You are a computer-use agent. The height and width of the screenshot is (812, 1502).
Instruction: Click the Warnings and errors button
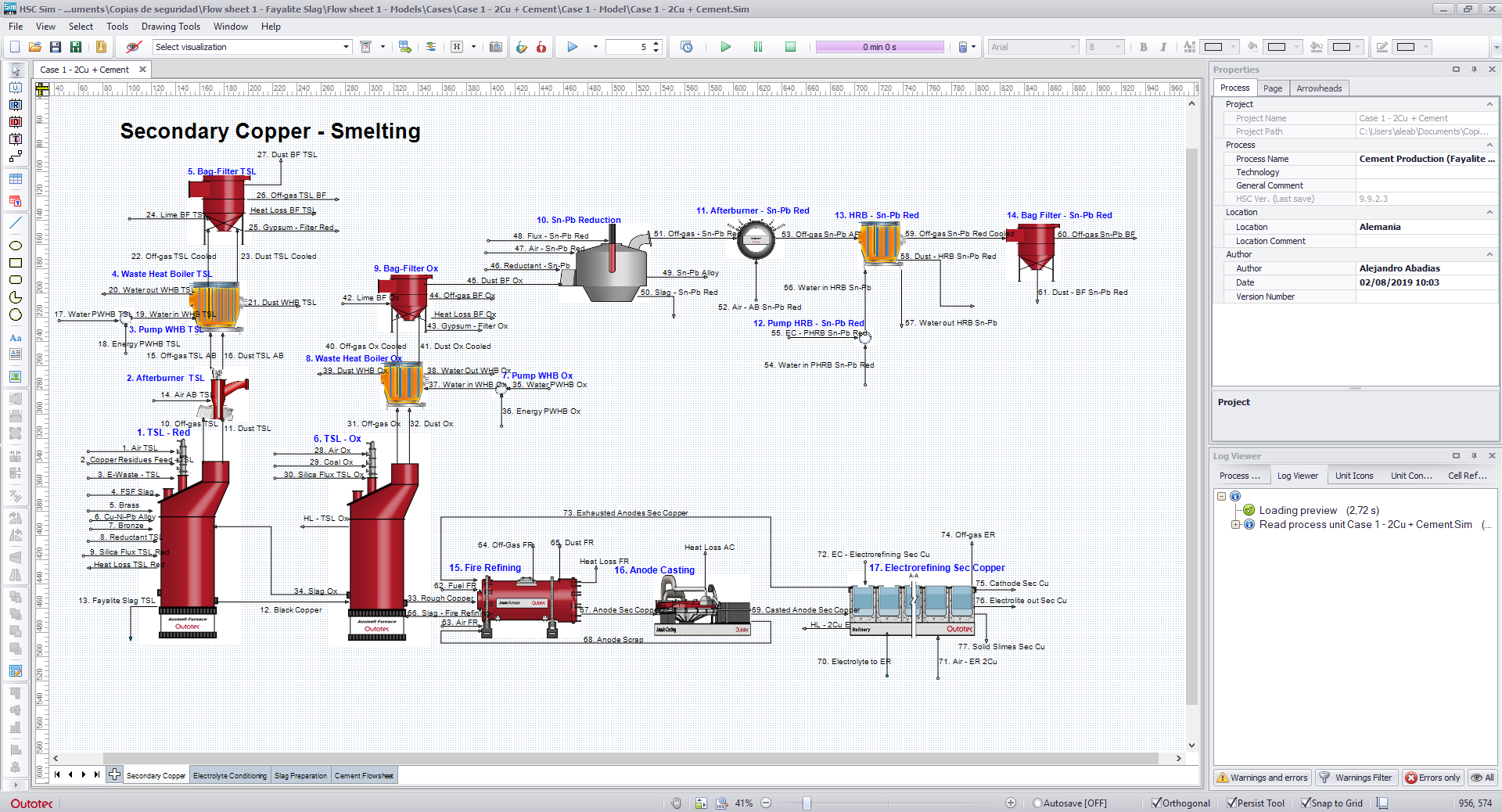(1261, 778)
